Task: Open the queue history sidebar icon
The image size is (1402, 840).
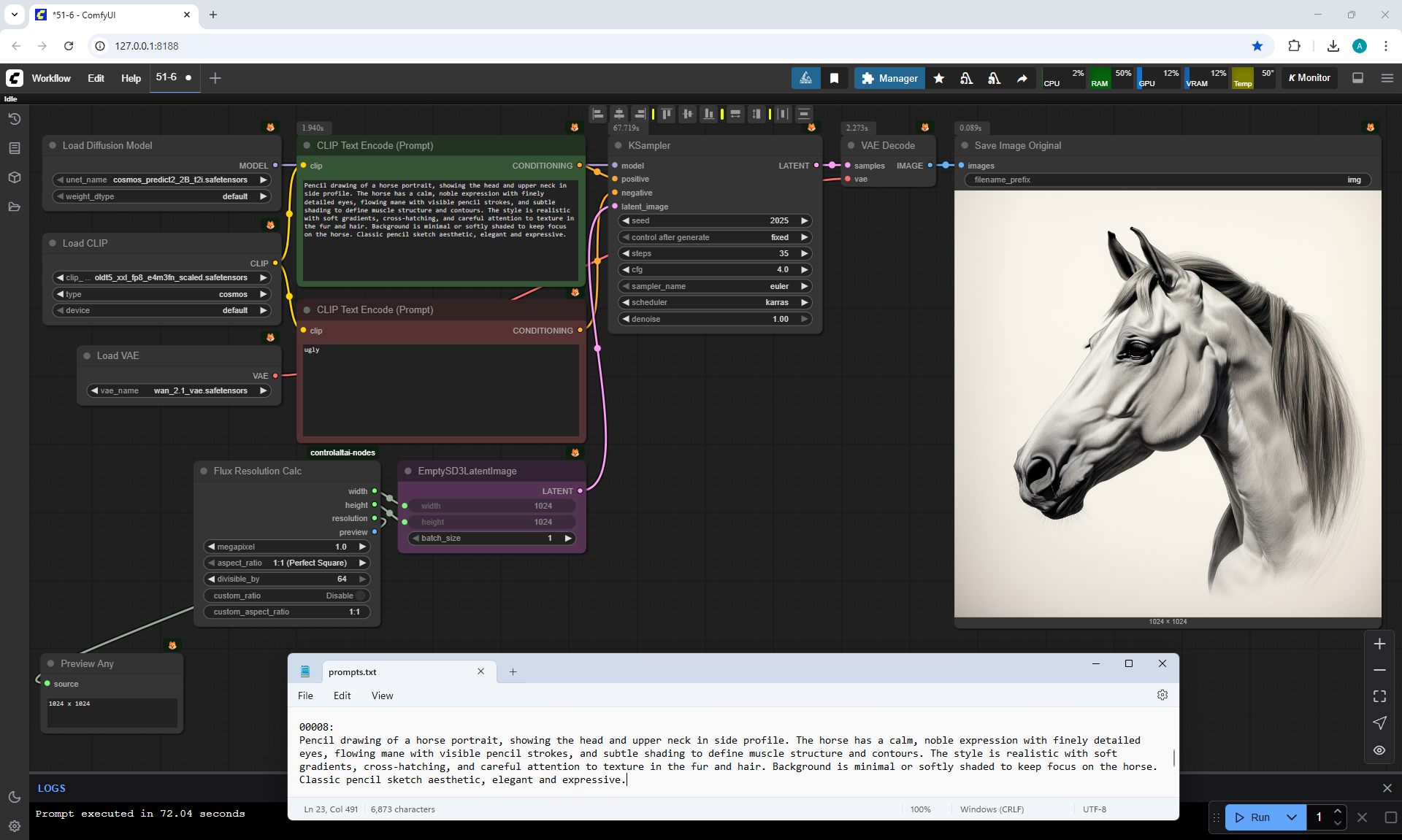Action: 14,119
